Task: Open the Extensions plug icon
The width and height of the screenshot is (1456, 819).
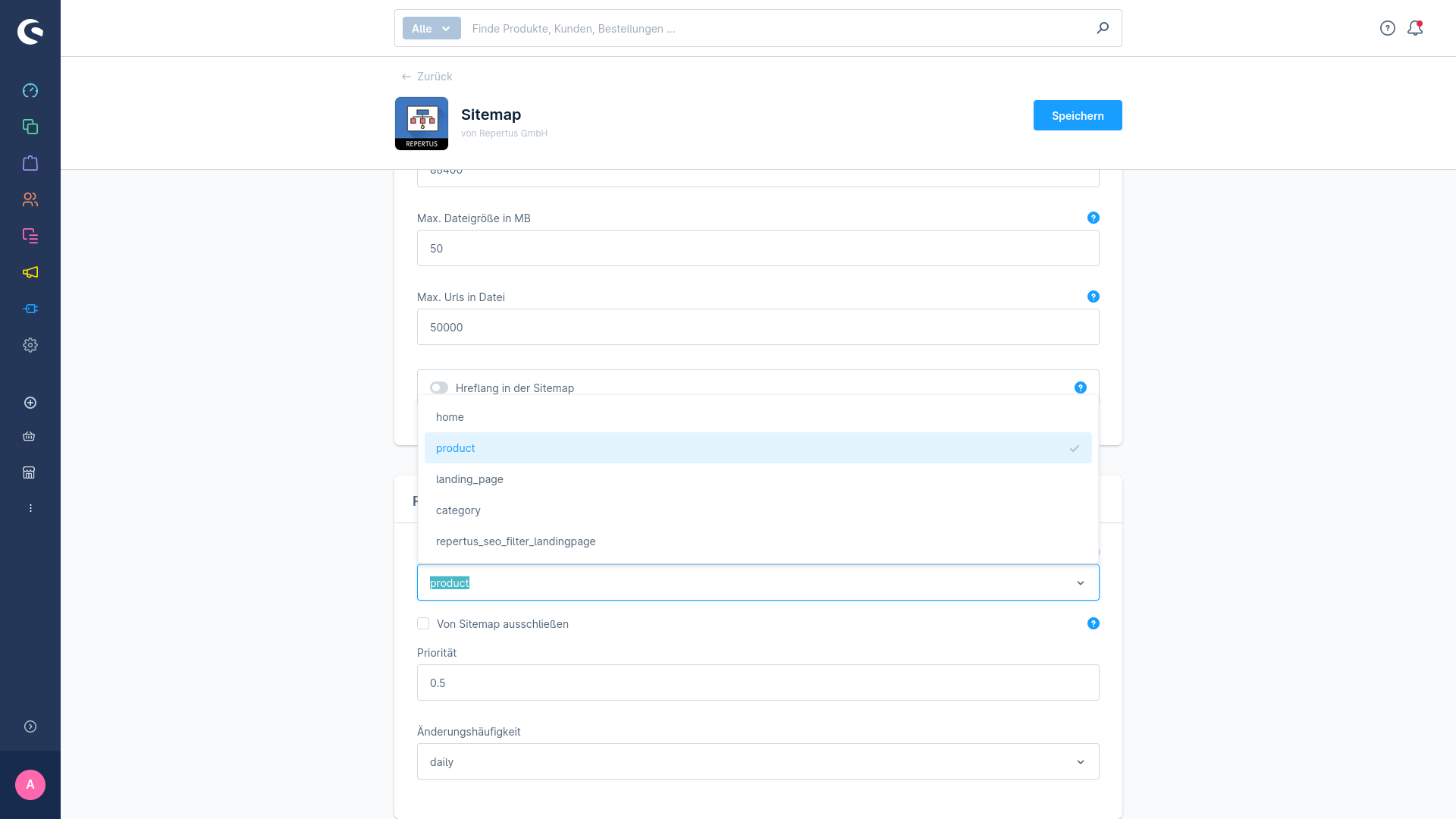Action: pos(30,309)
